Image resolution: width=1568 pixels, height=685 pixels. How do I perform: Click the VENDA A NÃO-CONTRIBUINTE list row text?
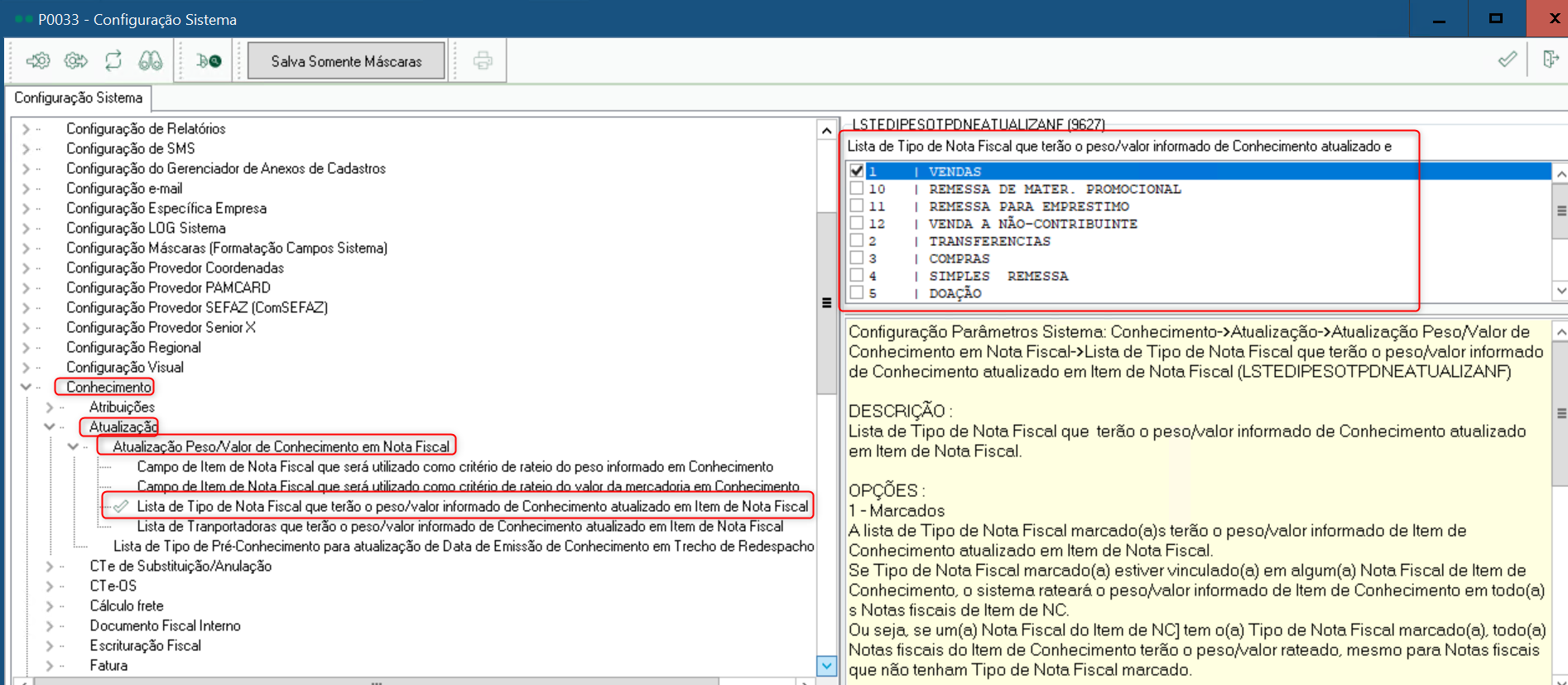coord(1032,224)
